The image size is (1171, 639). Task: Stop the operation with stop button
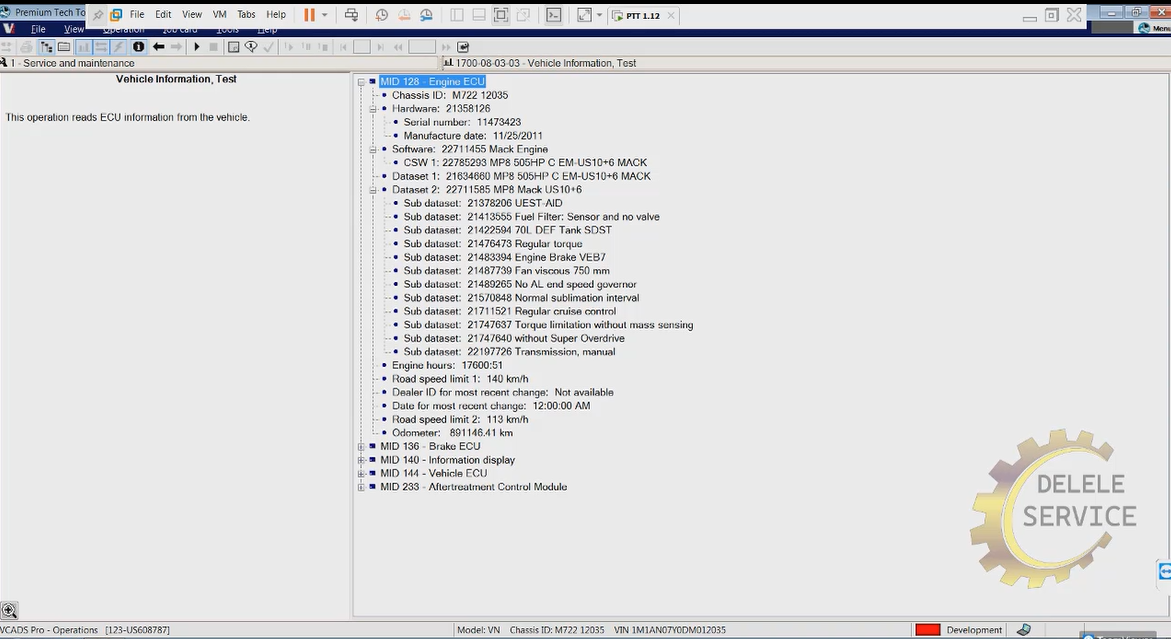(x=214, y=47)
